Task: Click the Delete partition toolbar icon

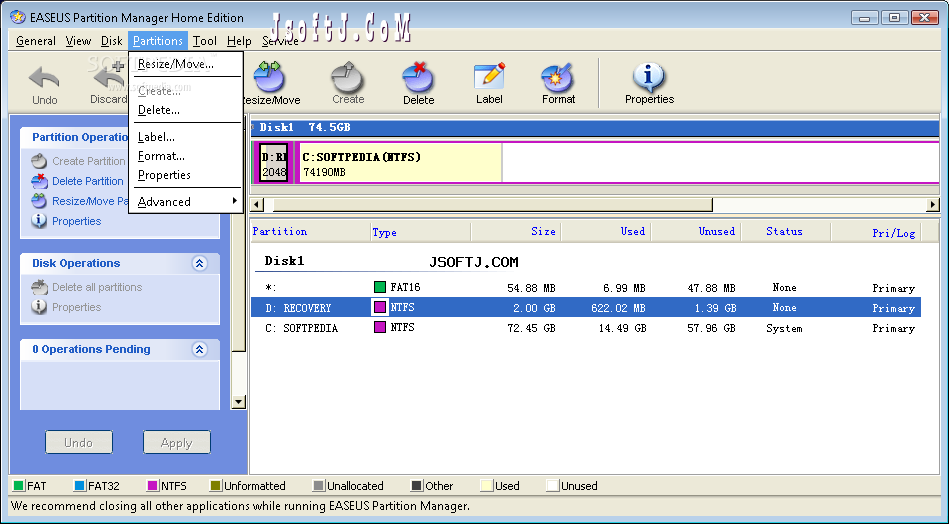Action: click(x=418, y=77)
